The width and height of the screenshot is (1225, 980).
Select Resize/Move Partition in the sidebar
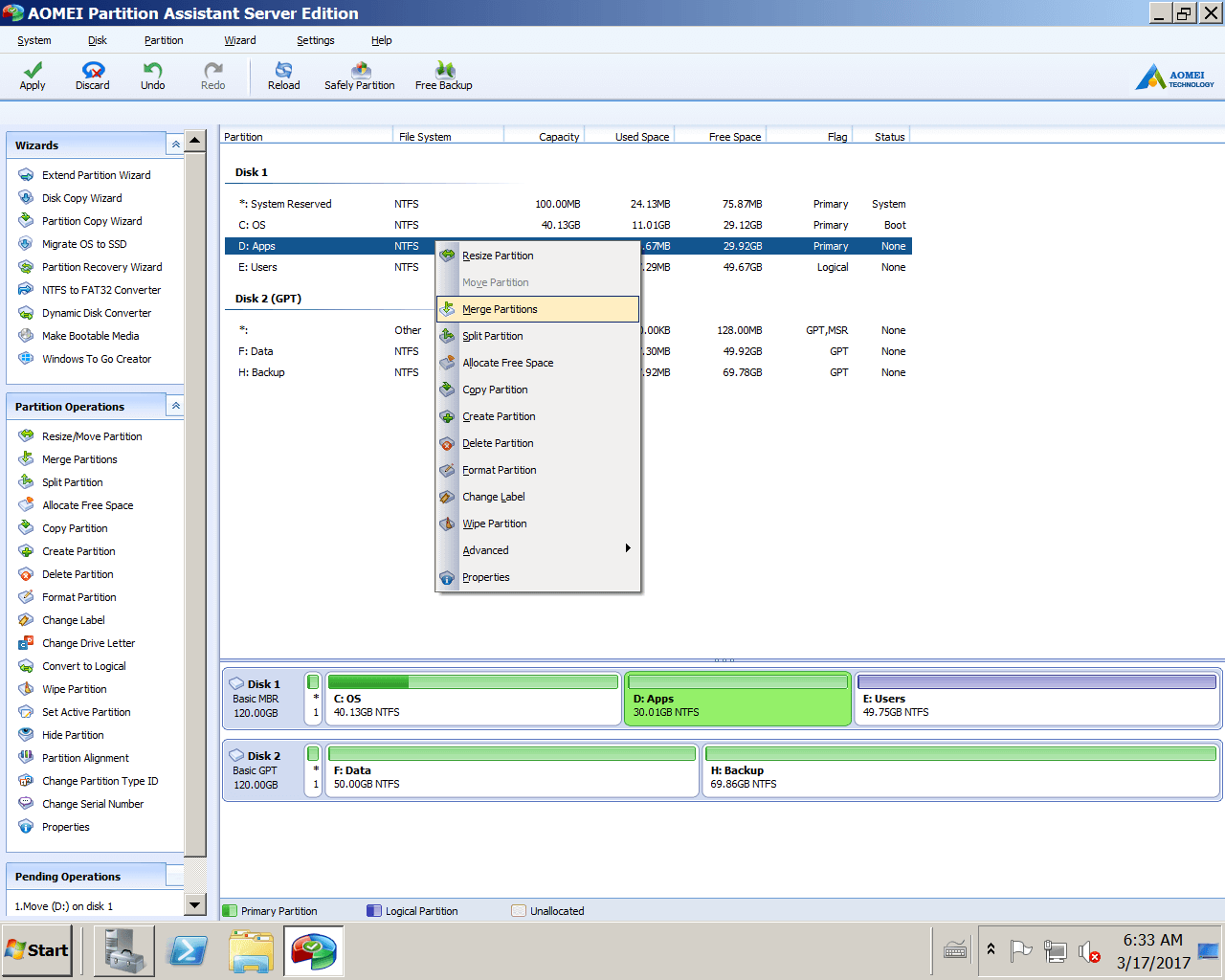[79, 436]
